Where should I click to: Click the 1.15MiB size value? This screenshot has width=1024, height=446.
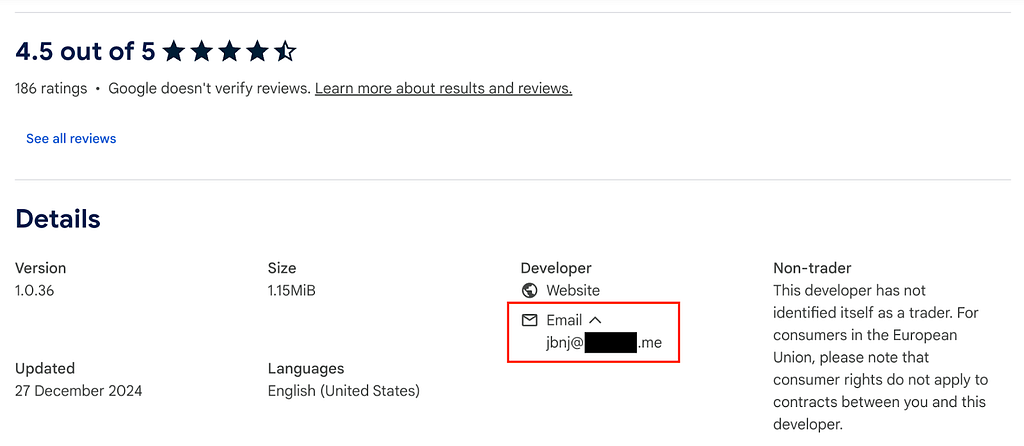pos(291,291)
